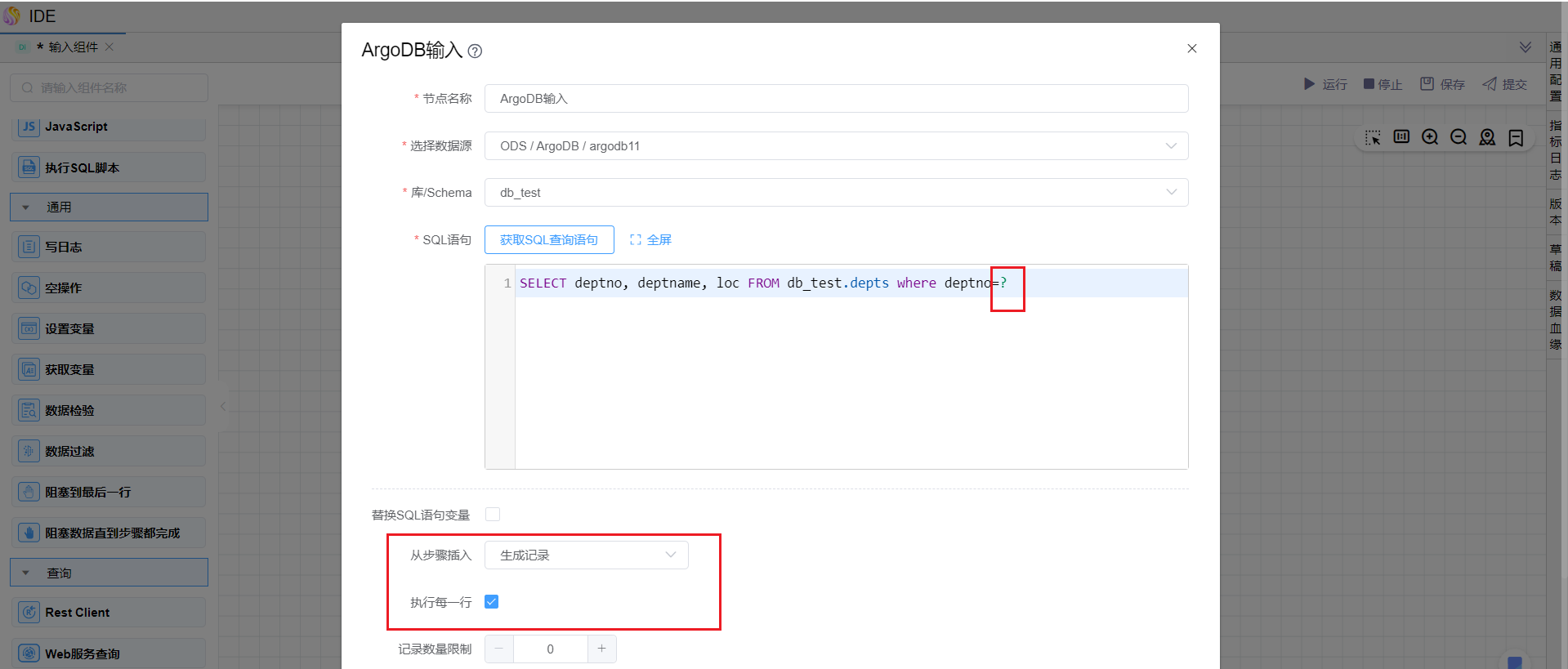Viewport: 1568px width, 669px height.
Task: Enable the 替换SQL语句变量 checkbox
Action: click(x=493, y=515)
